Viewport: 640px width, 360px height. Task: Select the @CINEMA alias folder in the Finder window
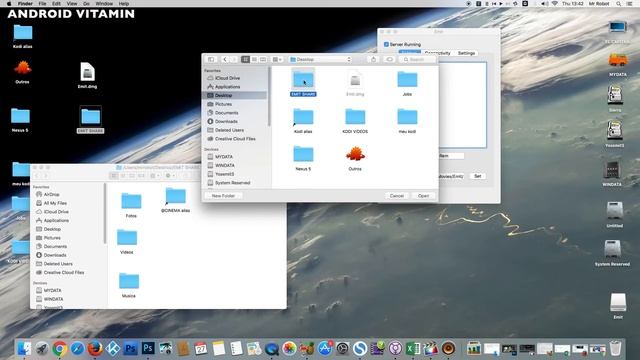[176, 200]
